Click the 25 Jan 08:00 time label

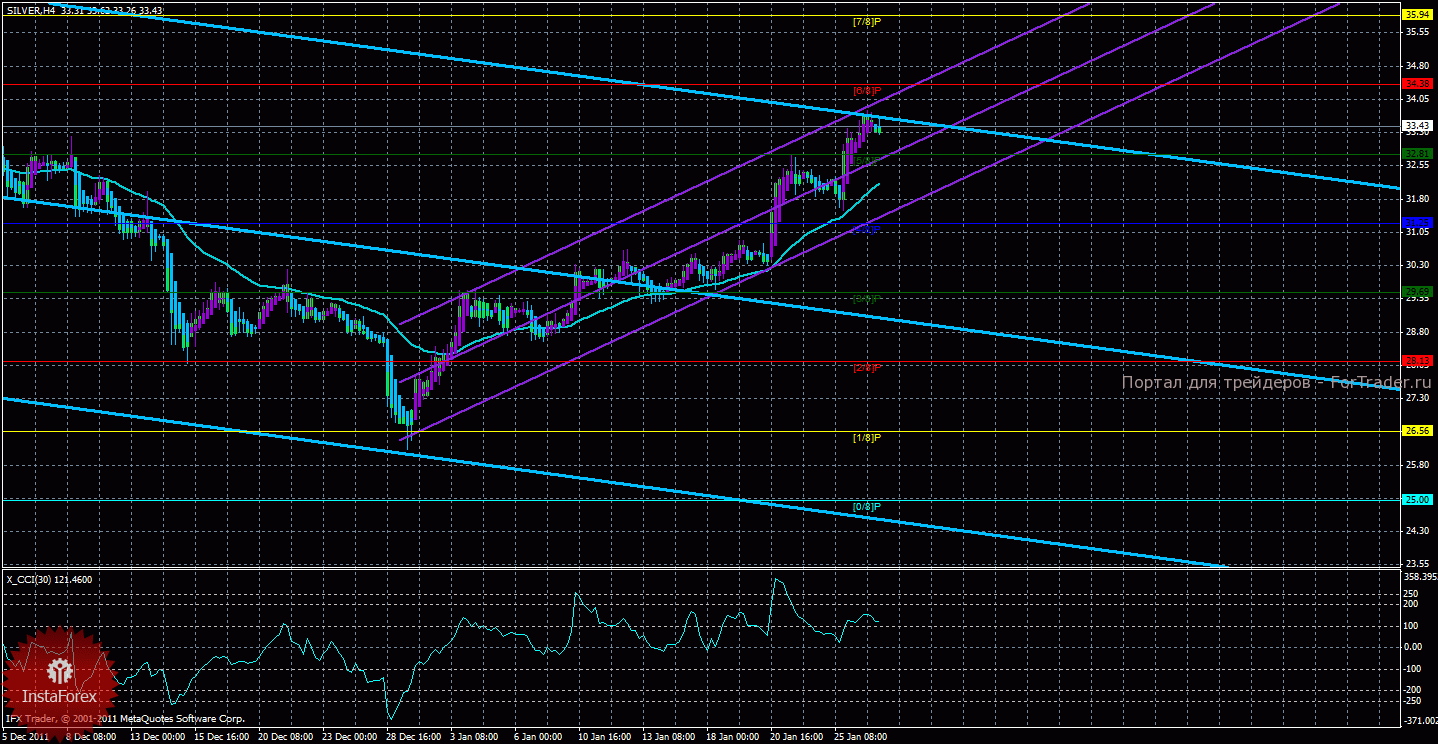[x=862, y=737]
